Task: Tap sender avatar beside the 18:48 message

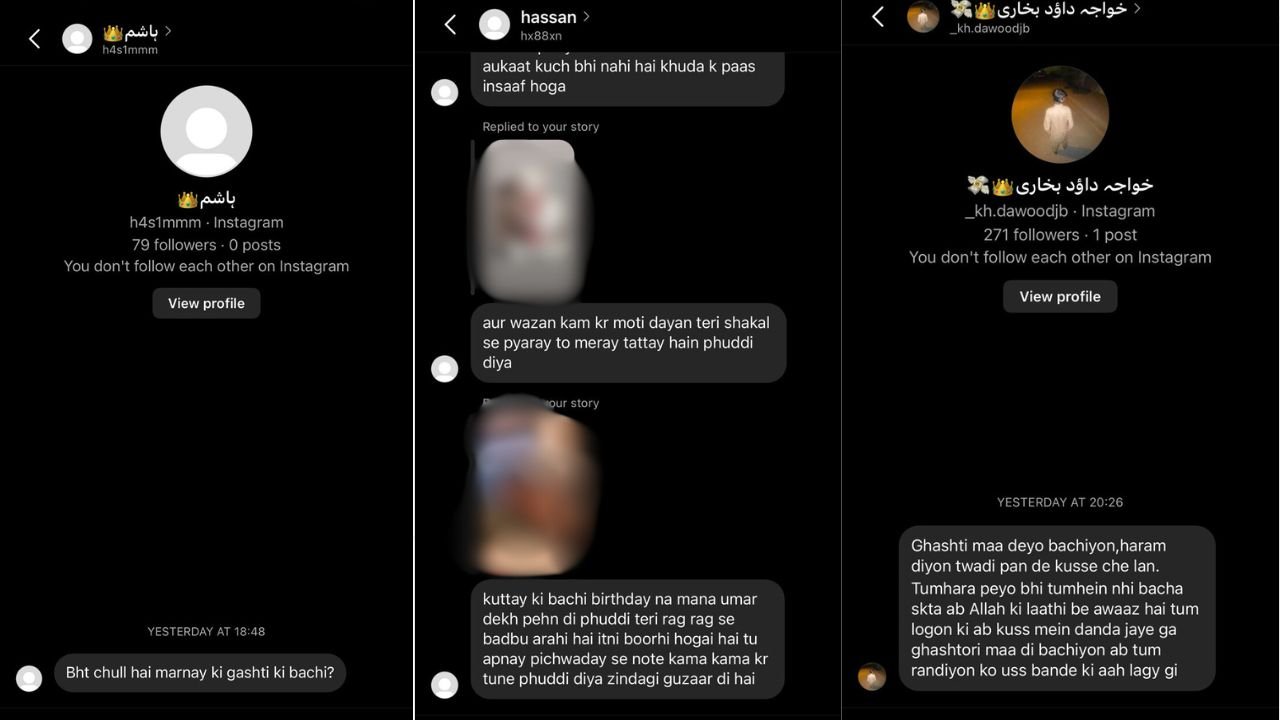Action: coord(30,678)
